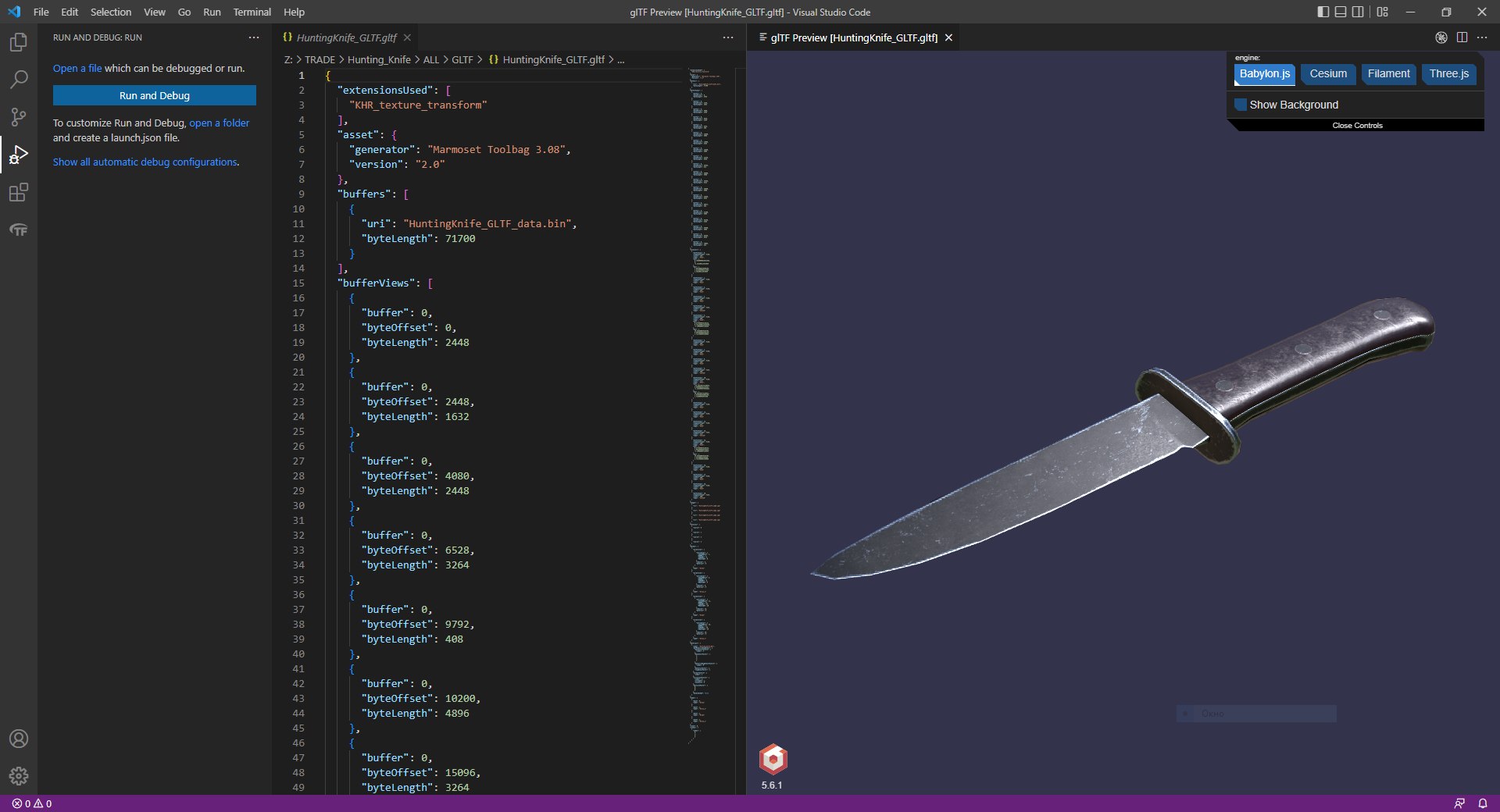Click the 3D knife model in the preview

(1125, 437)
